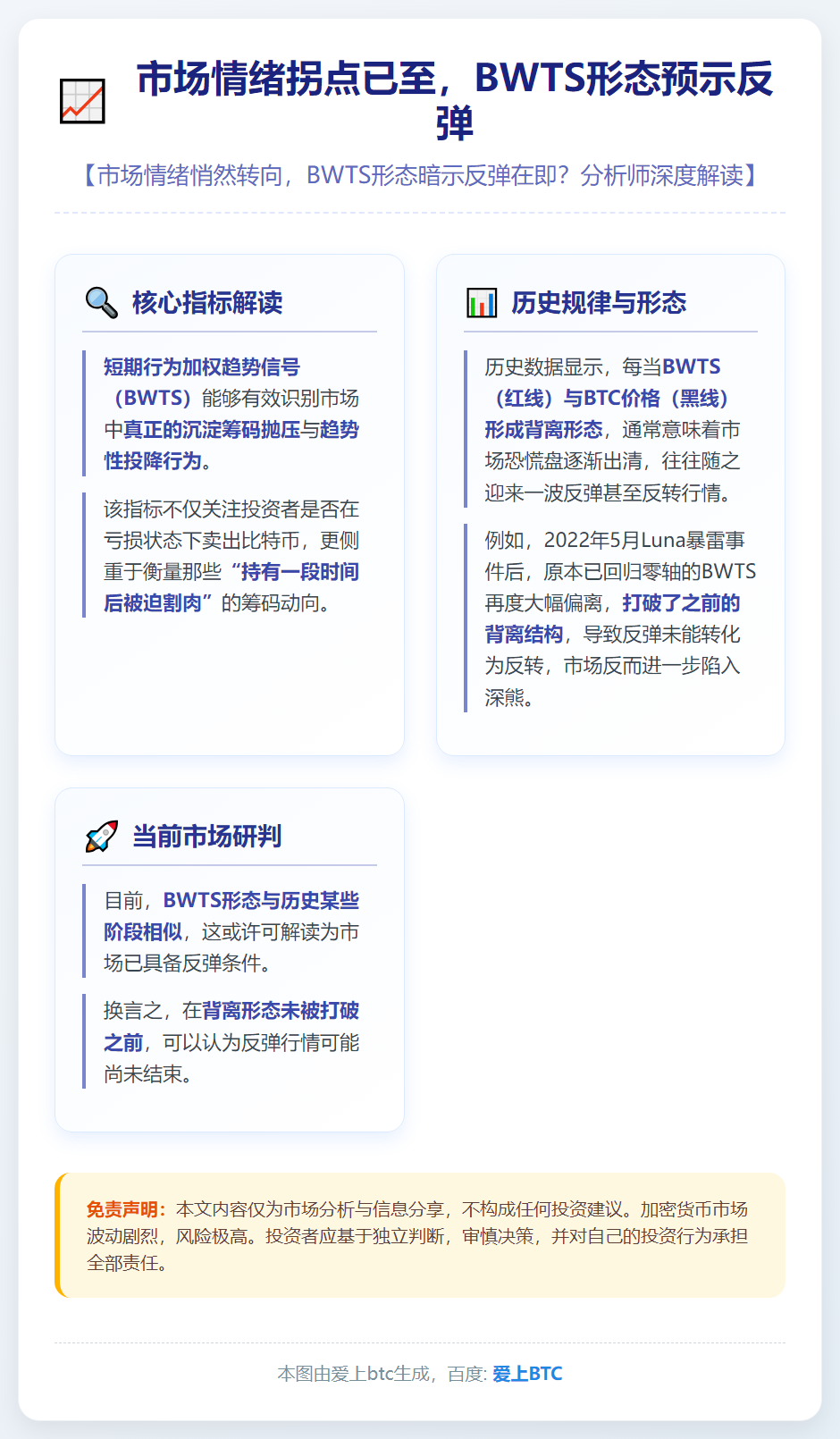840x1439 pixels.
Task: Click the magnifying glass icon next to 核心指标解读
Action: (101, 303)
